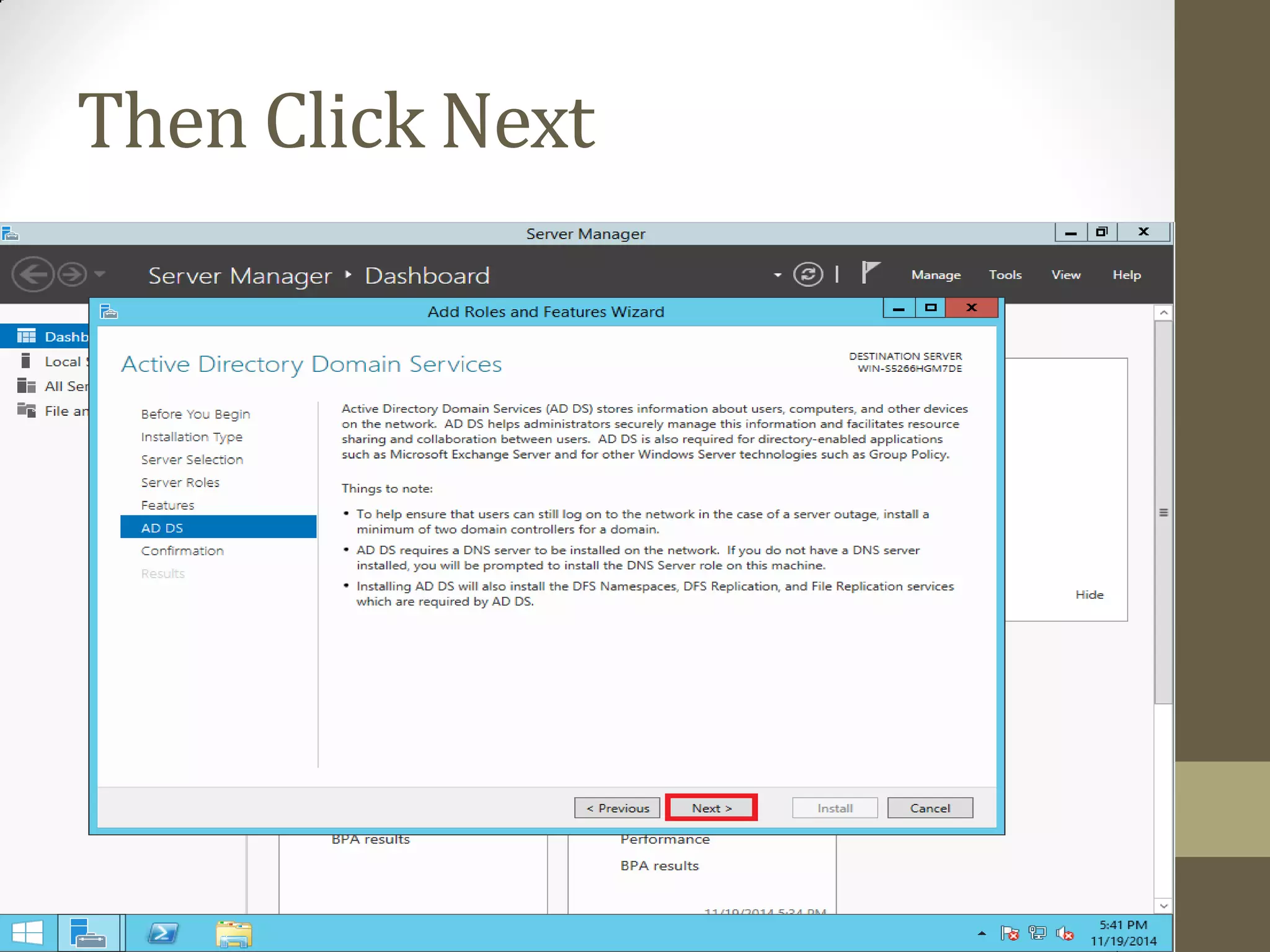This screenshot has width=1270, height=952.
Task: Open dropdown arrow beside refresh icon
Action: click(x=778, y=275)
